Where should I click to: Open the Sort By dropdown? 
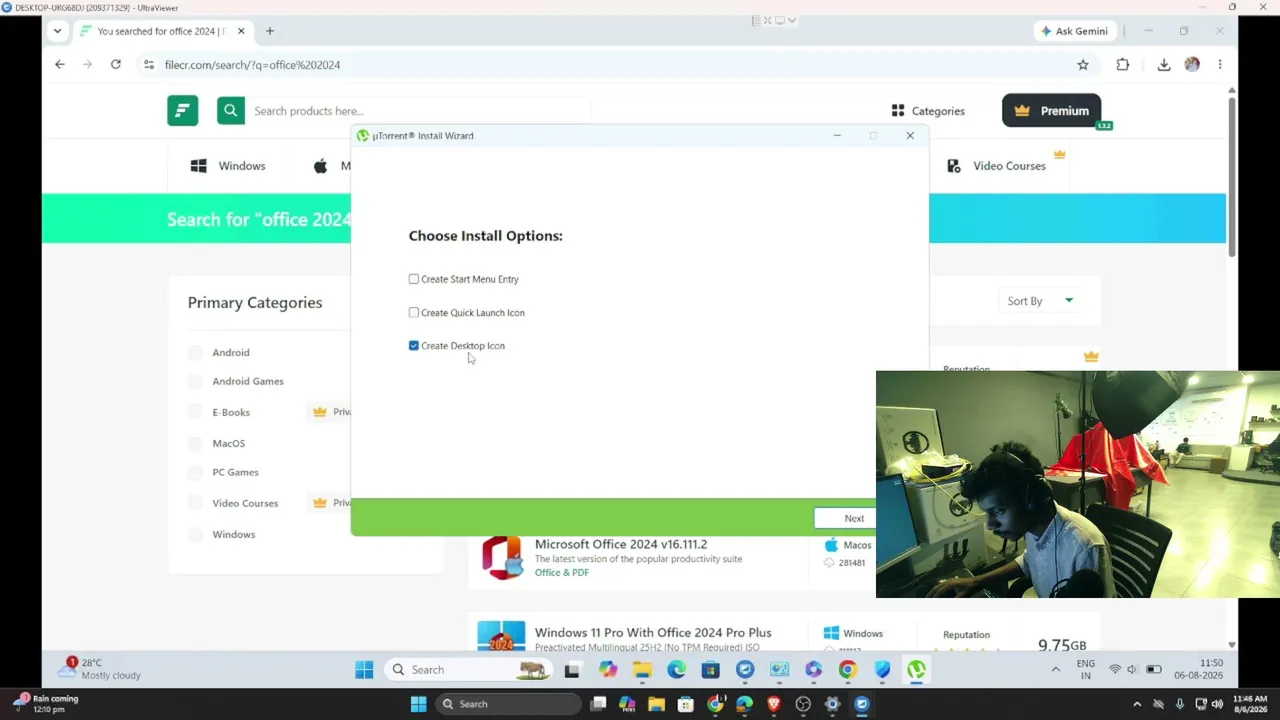click(x=1041, y=301)
